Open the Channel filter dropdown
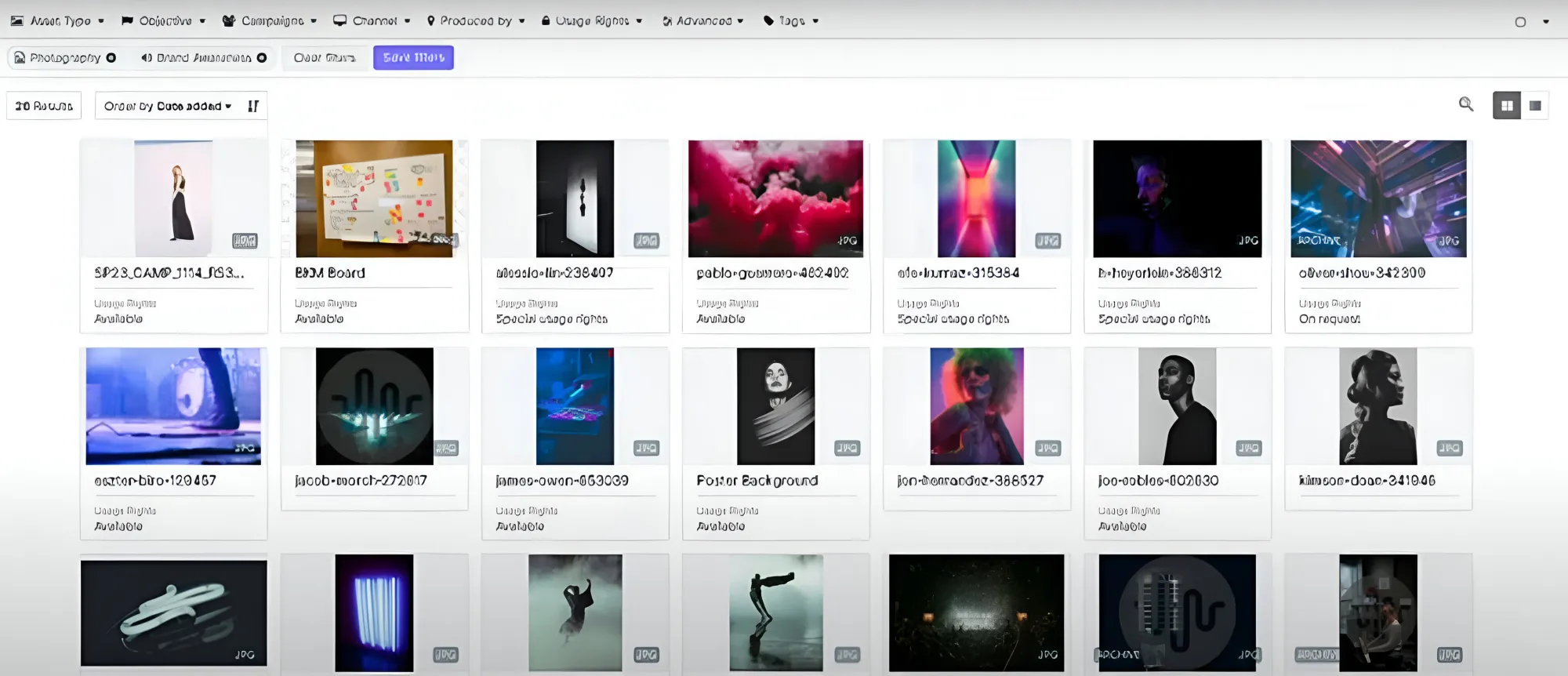 (372, 21)
